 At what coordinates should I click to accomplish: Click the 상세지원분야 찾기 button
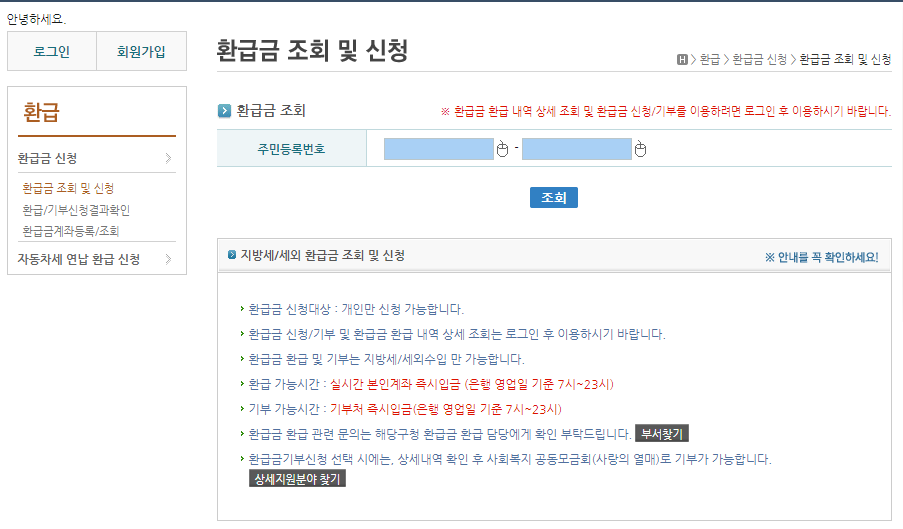pyautogui.click(x=297, y=478)
